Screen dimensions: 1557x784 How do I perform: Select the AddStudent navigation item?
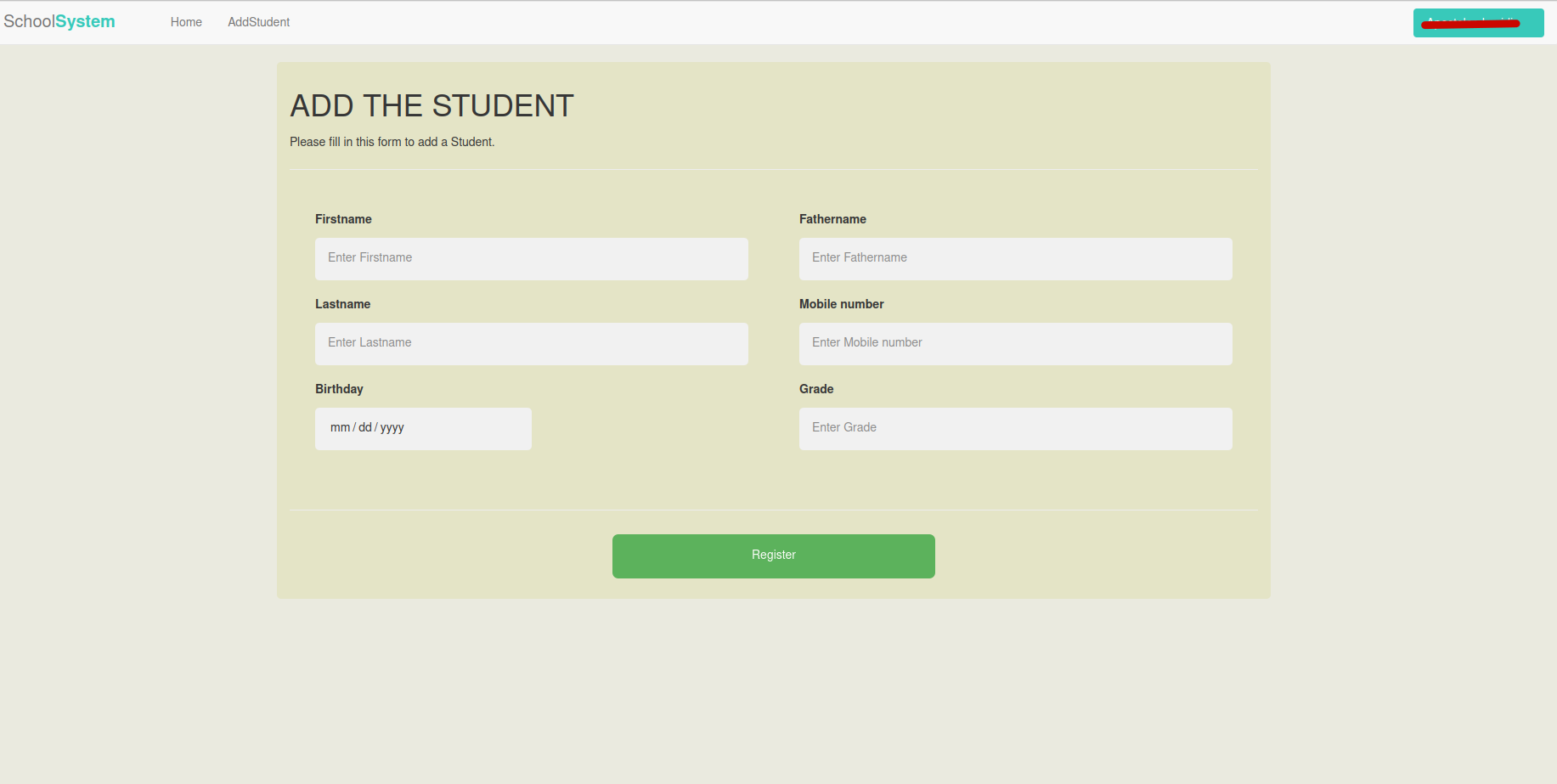pos(258,22)
